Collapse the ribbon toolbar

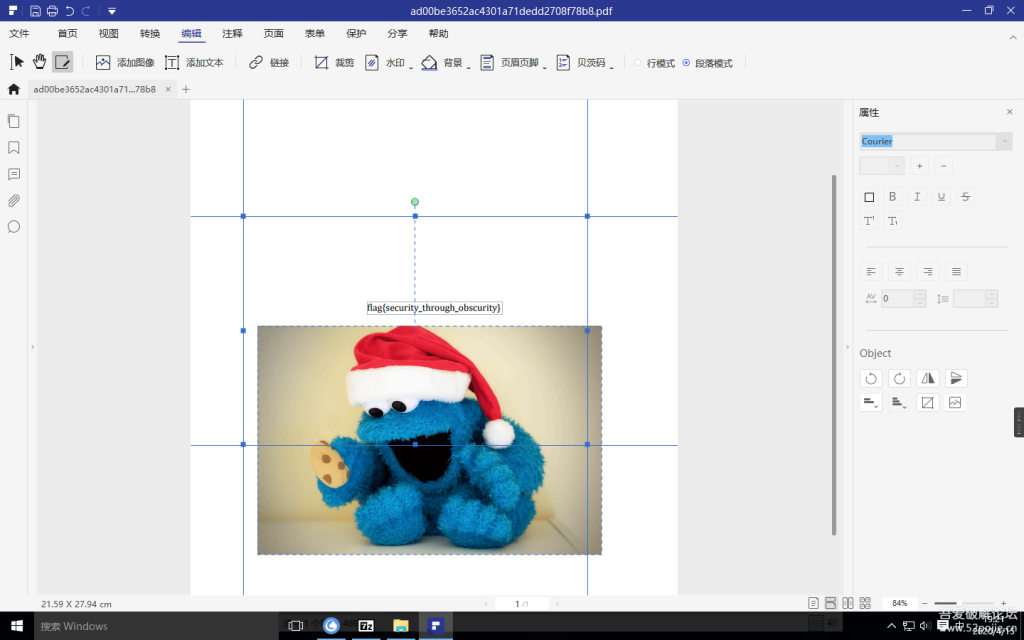click(1013, 37)
